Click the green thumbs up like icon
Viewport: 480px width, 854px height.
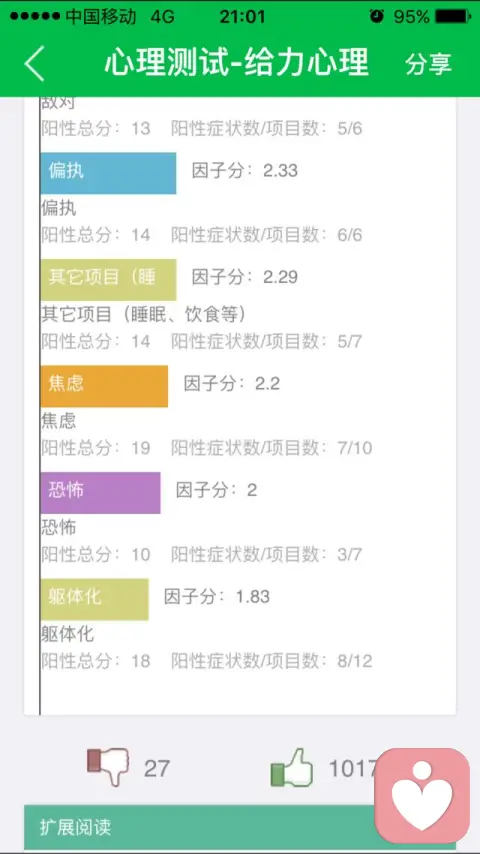coord(292,767)
